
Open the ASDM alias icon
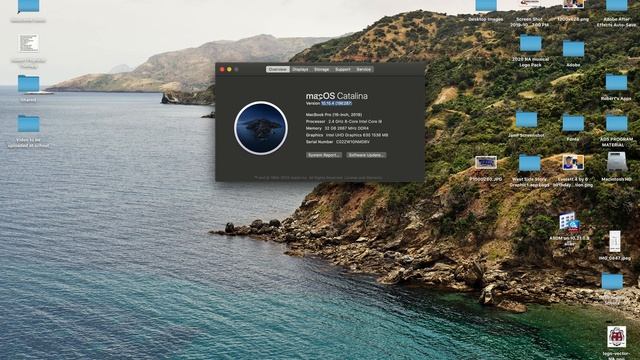pos(570,222)
